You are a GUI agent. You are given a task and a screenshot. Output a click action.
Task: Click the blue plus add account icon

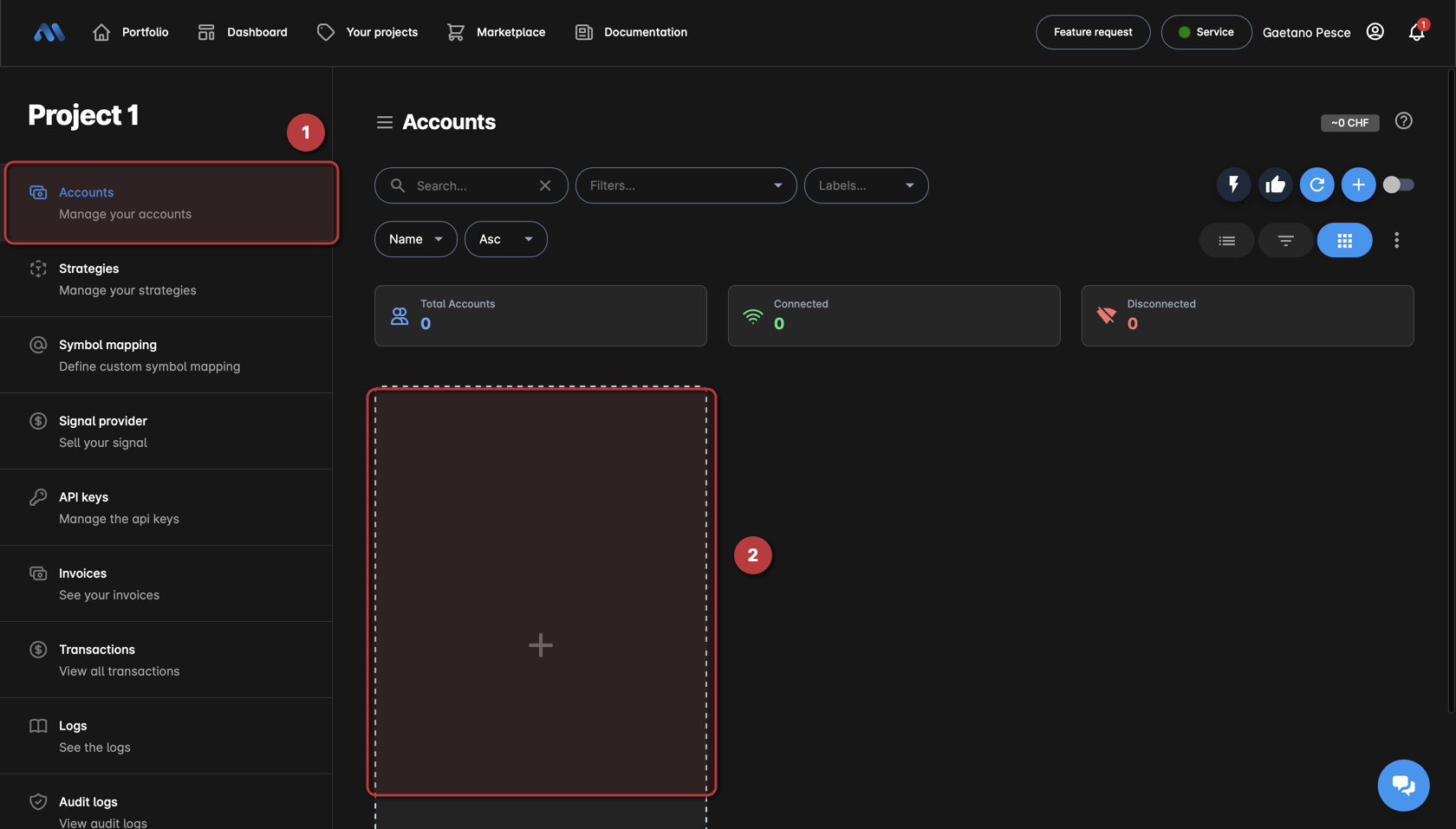(x=1358, y=185)
